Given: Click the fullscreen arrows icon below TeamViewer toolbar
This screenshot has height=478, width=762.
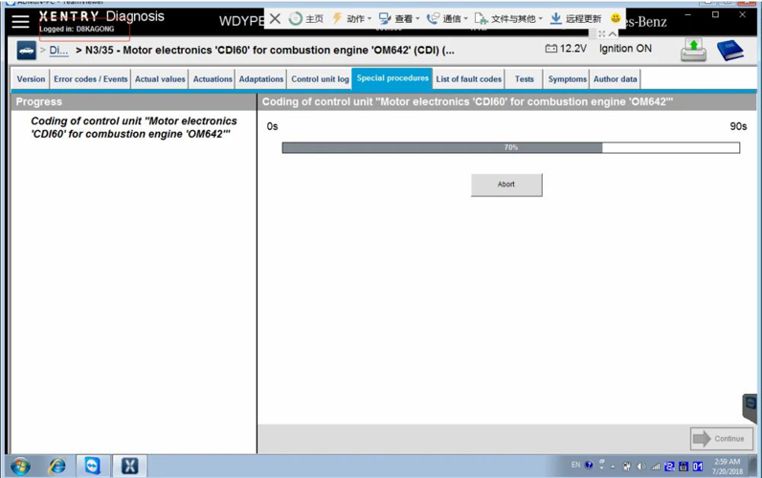Looking at the screenshot, I should (x=602, y=34).
